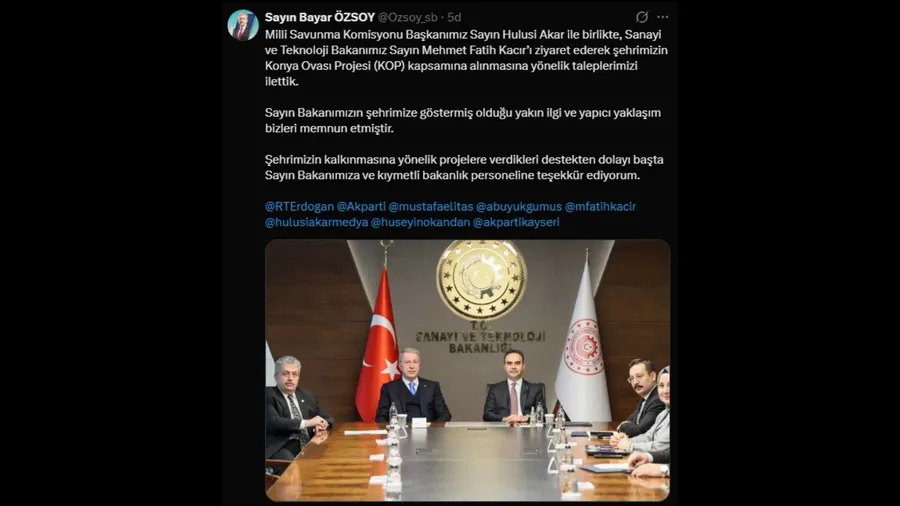Open the three-dot more options menu
900x506 pixels.
pyautogui.click(x=662, y=17)
